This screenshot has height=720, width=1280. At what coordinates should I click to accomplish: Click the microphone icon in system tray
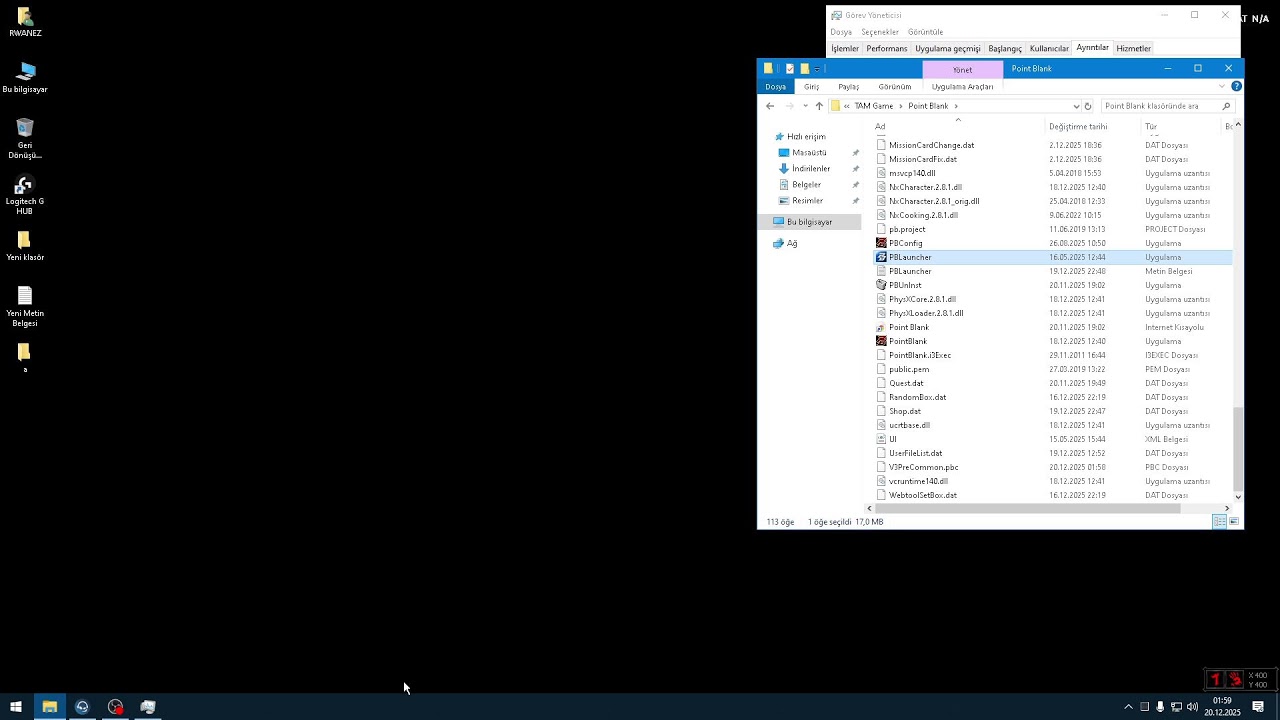coord(1160,707)
